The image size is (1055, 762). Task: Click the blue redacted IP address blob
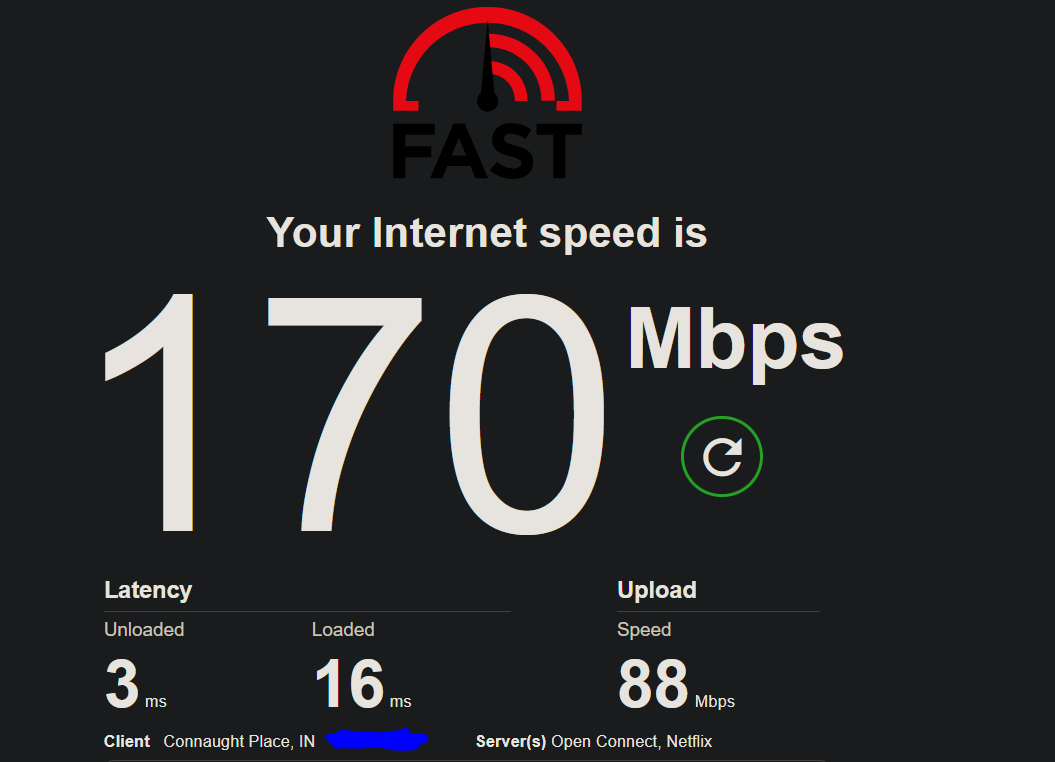(377, 739)
